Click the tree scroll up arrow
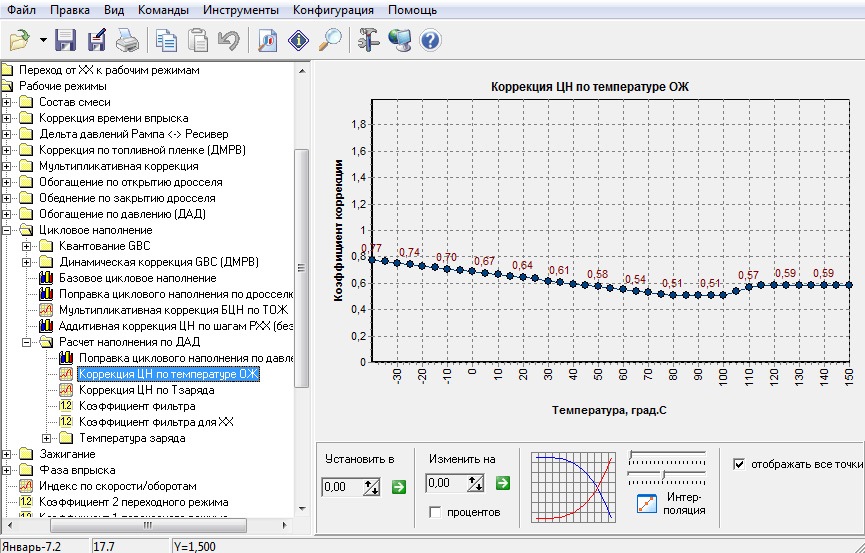Image resolution: width=865 pixels, height=553 pixels. 302,71
